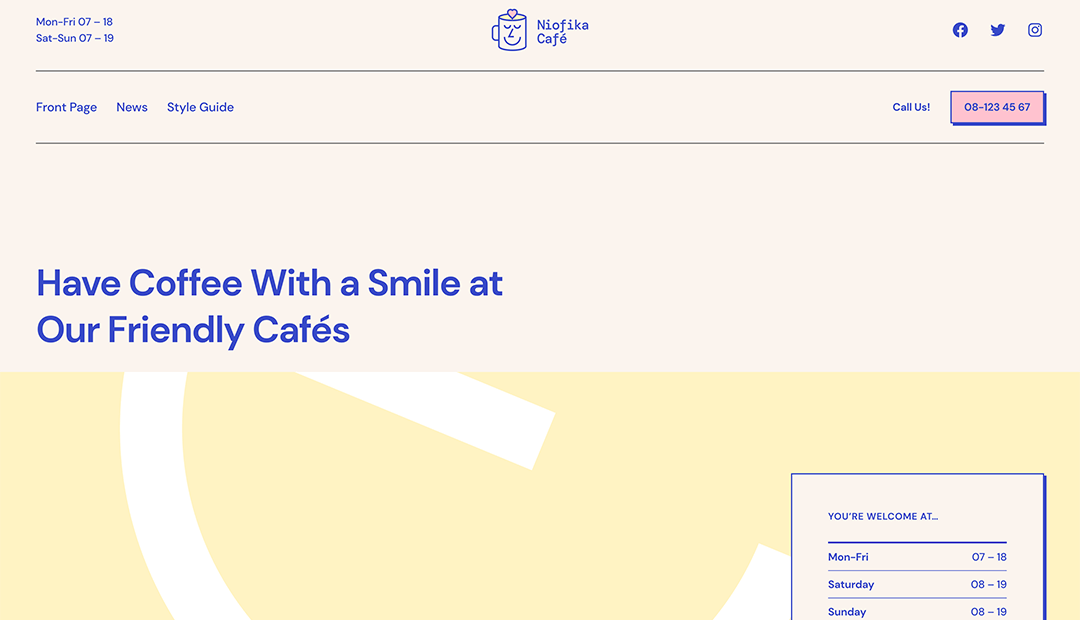Click the smiling coffee mug logo
This screenshot has height=620, width=1080.
pos(510,30)
